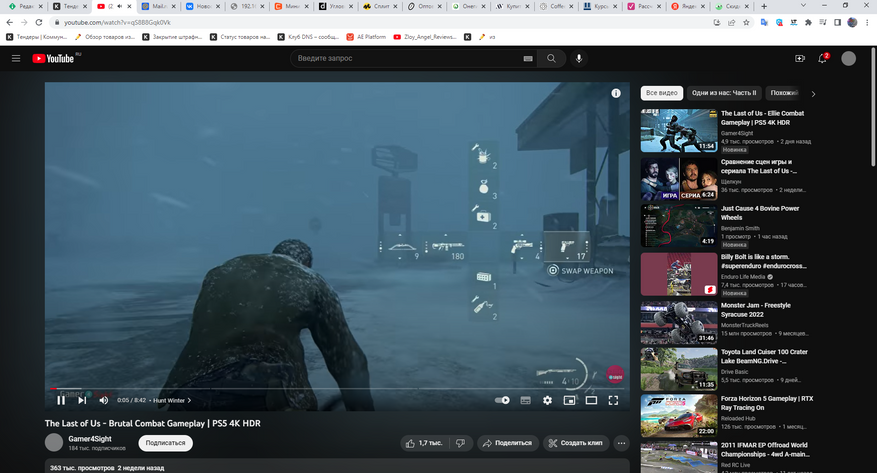Image resolution: width=877 pixels, height=473 pixels.
Task: Toggle autoplay switch in player
Action: tap(502, 400)
